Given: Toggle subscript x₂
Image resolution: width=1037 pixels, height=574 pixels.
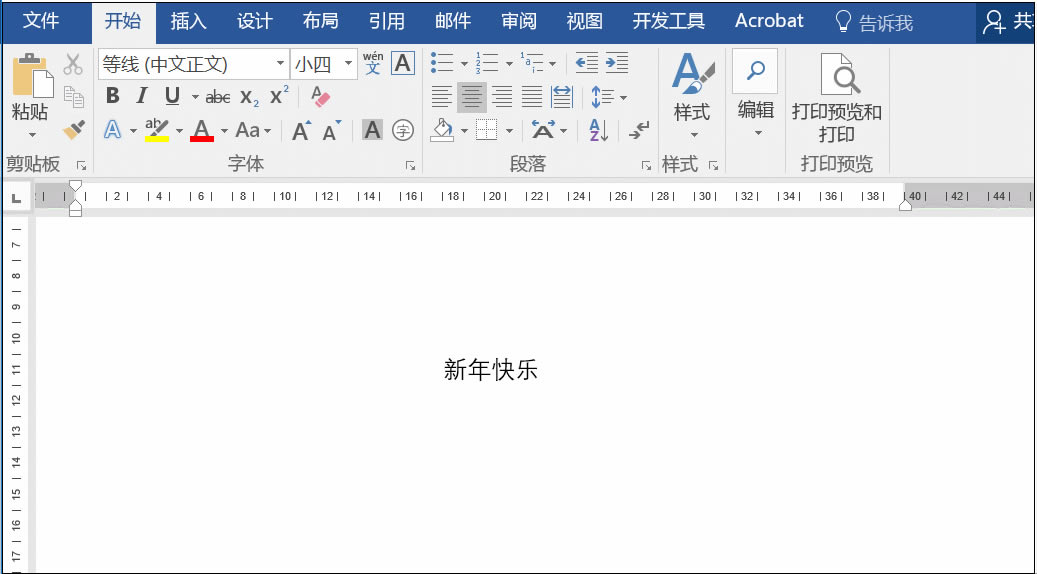Looking at the screenshot, I should 249,97.
